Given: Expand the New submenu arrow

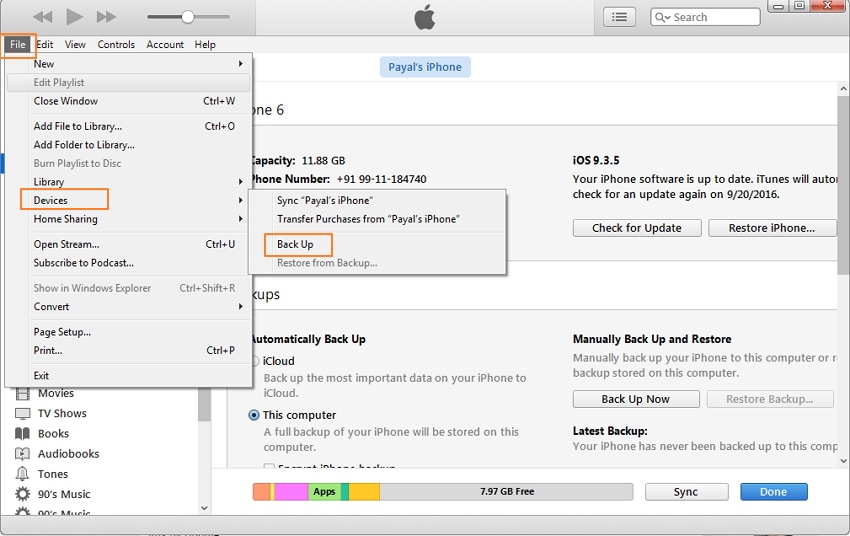Looking at the screenshot, I should point(240,64).
